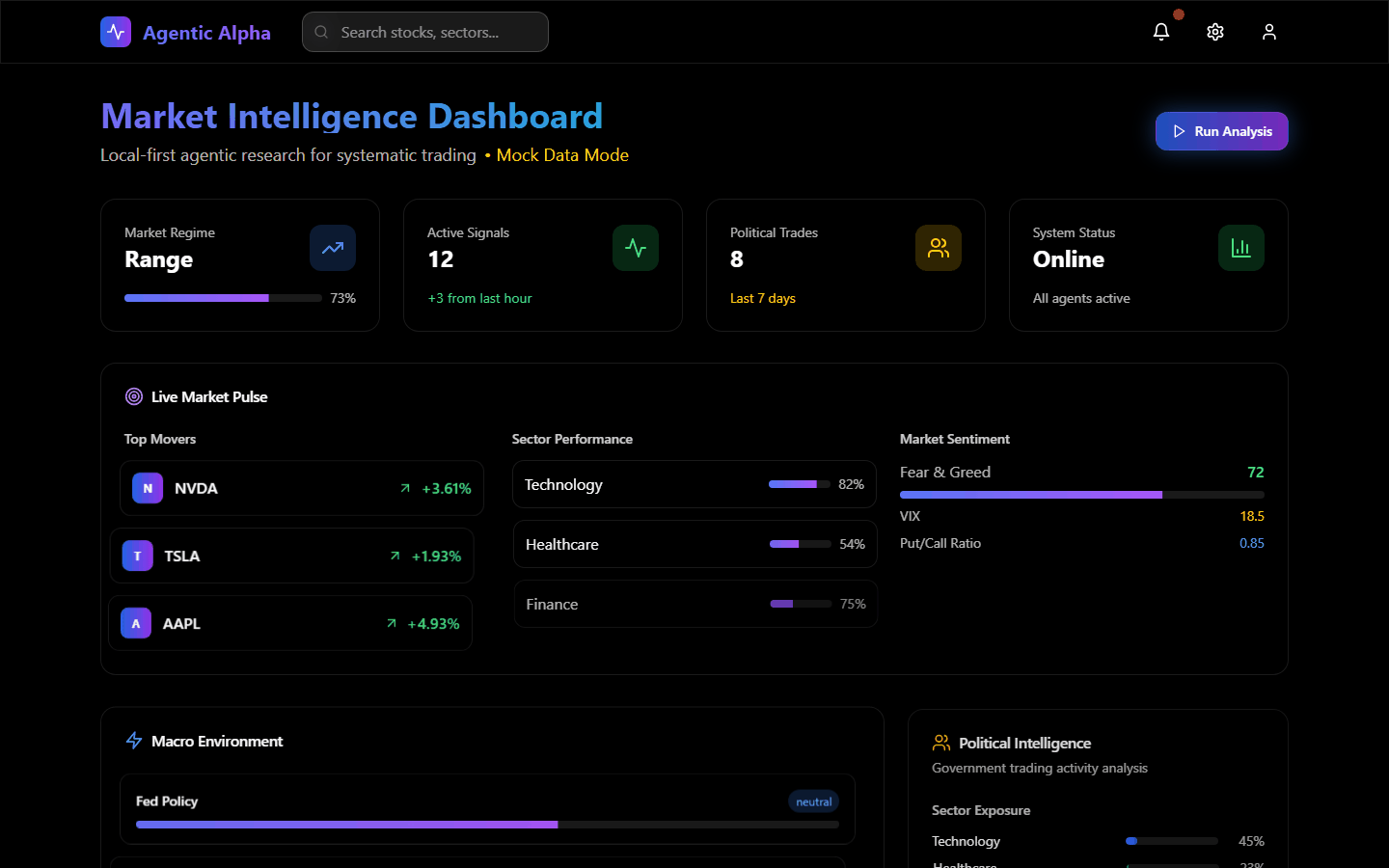Screen dimensions: 1389x868
Task: Click the Agentic Alpha logo icon
Action: pyautogui.click(x=116, y=32)
